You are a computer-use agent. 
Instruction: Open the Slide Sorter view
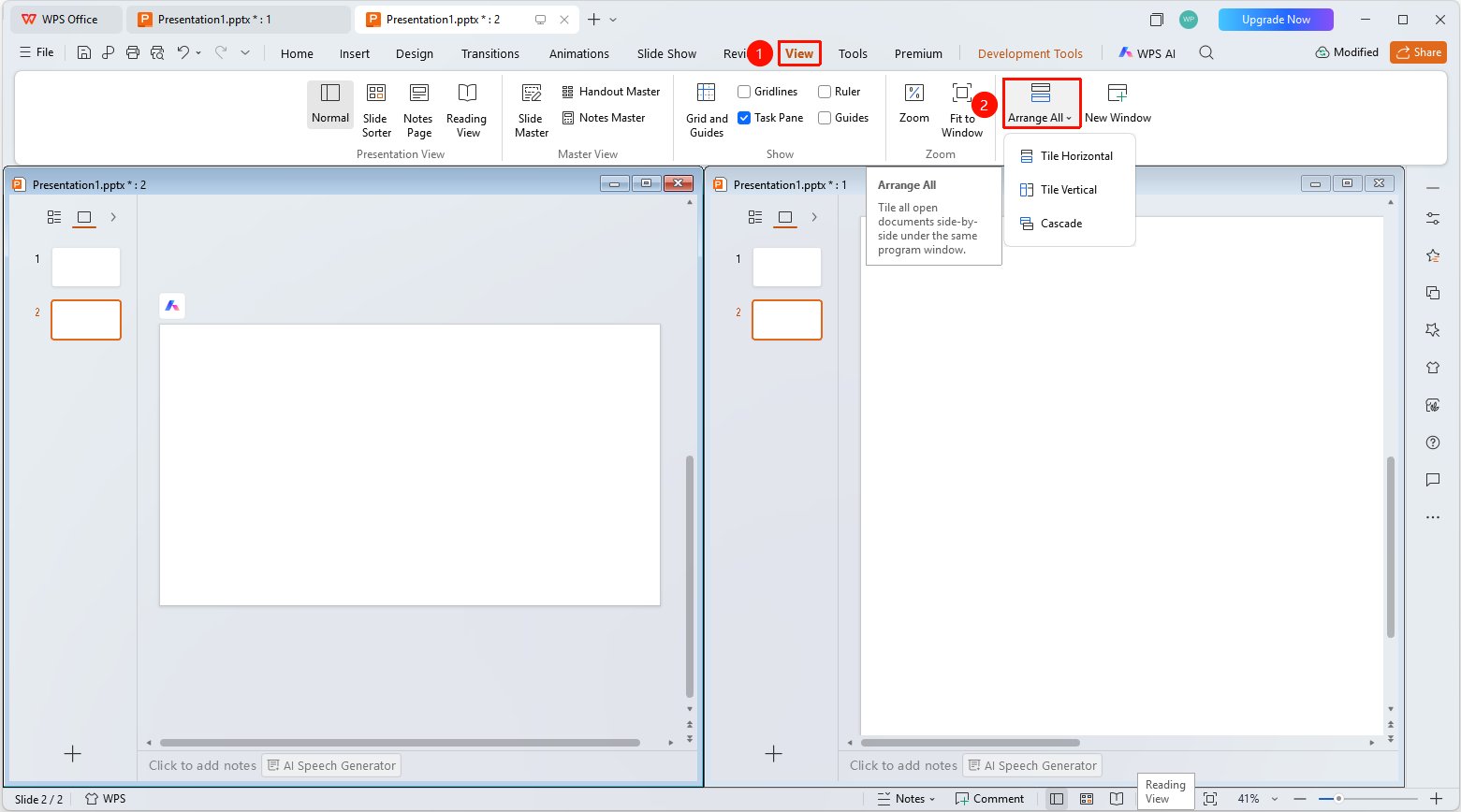(376, 109)
